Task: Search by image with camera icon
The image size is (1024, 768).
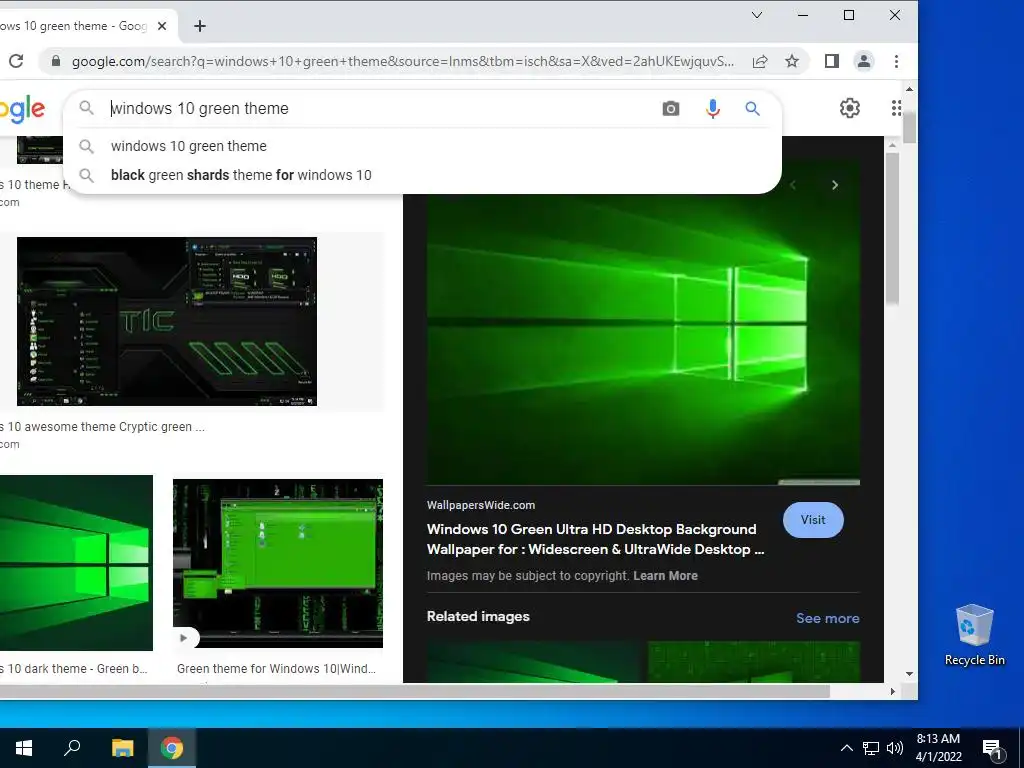Action: (x=671, y=108)
